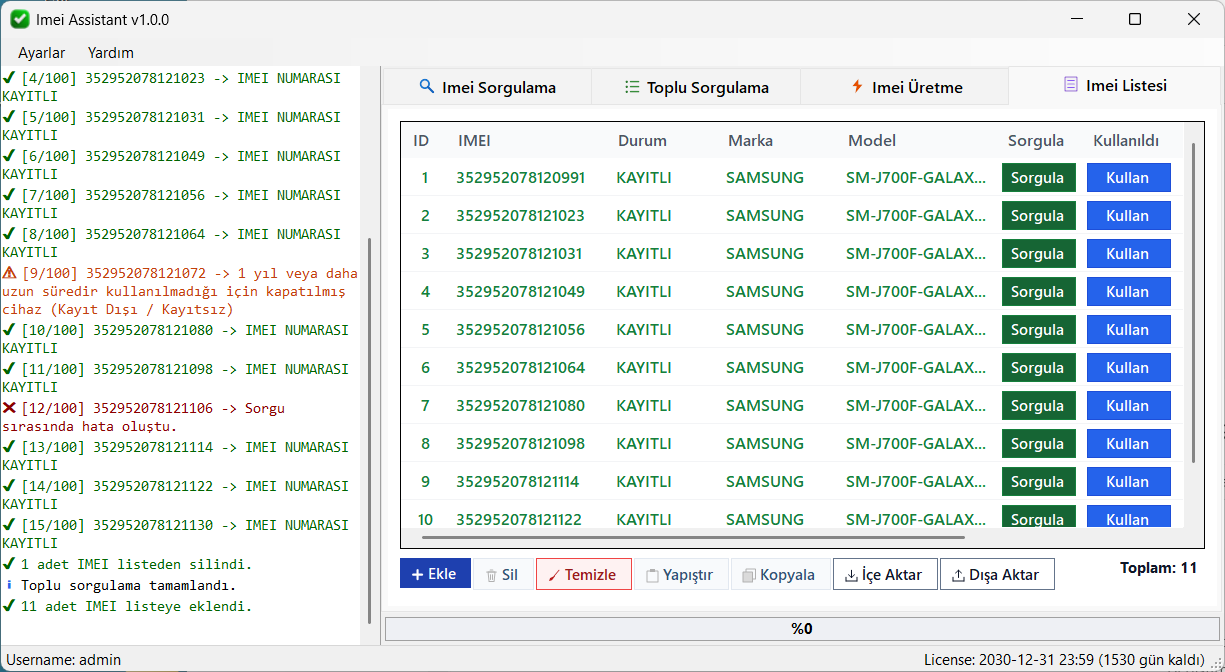The height and width of the screenshot is (672, 1225).
Task: Click the download icon on İçe Aktar
Action: click(x=851, y=575)
